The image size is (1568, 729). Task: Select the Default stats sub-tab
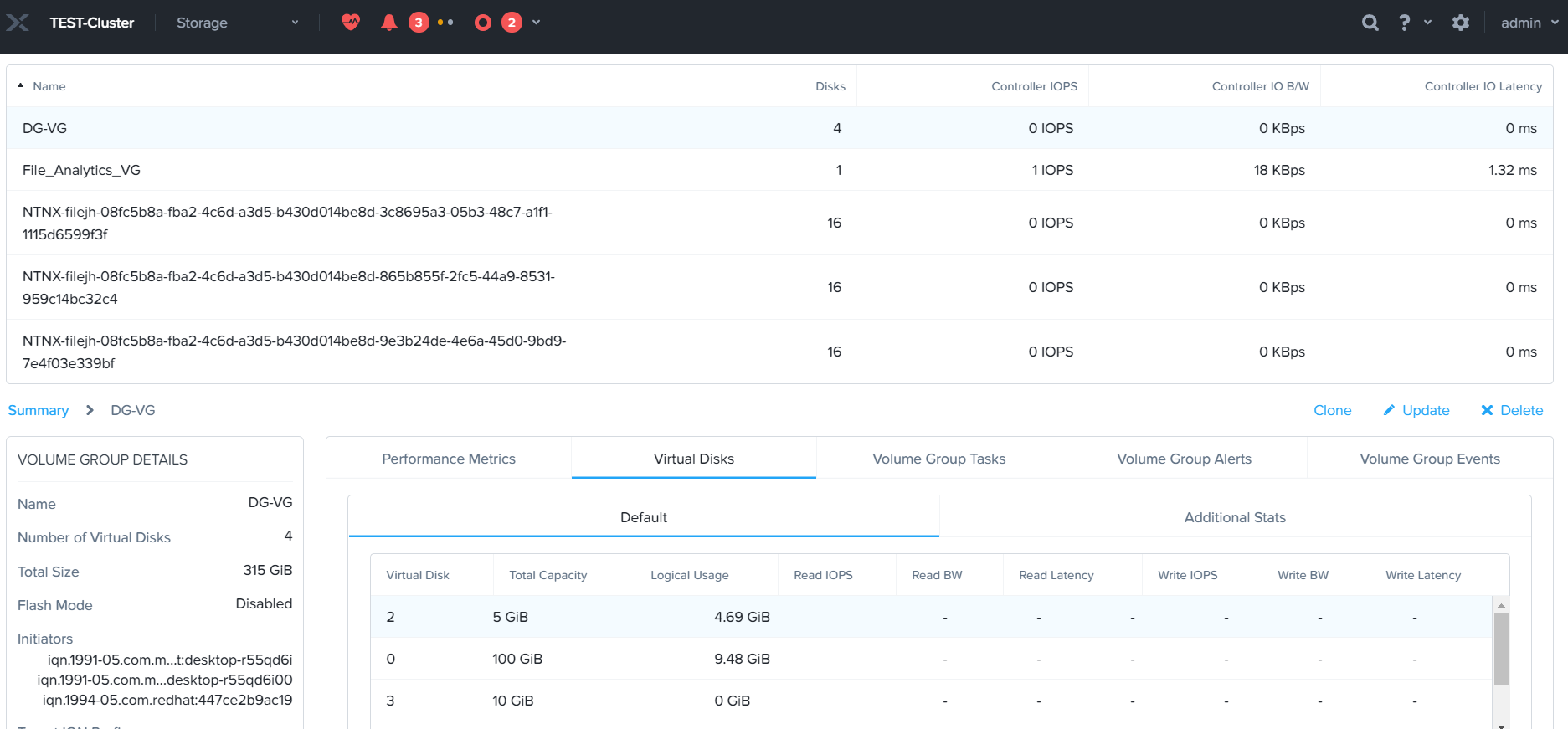644,517
